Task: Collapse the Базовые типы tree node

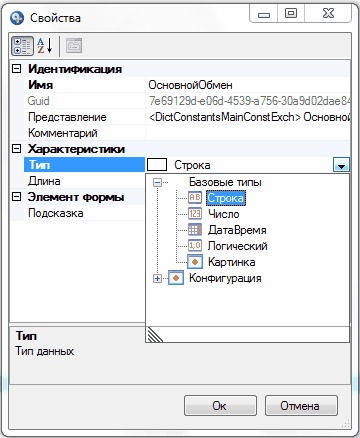Action: pyautogui.click(x=157, y=182)
